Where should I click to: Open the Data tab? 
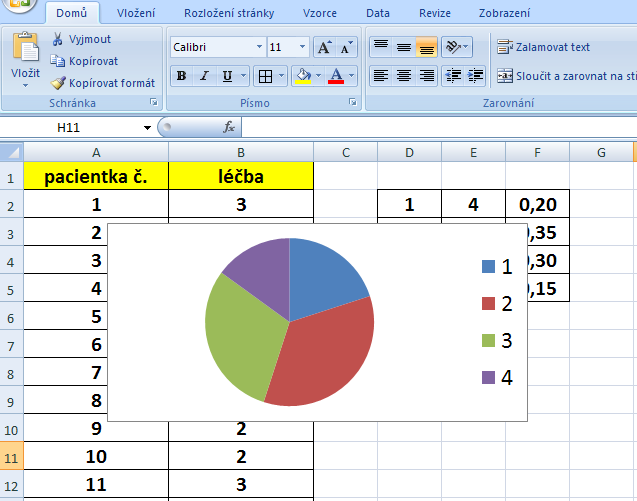pos(378,13)
